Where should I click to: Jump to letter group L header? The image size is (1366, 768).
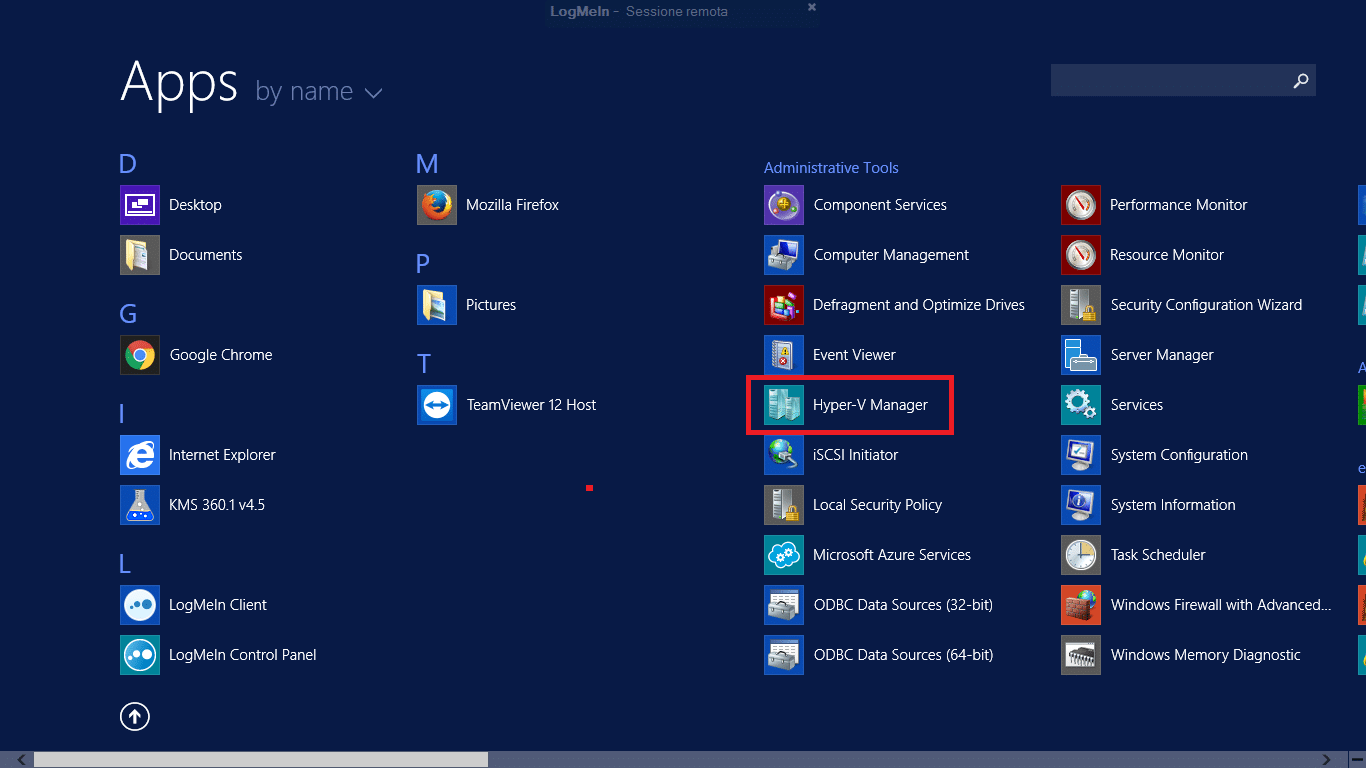tap(125, 564)
